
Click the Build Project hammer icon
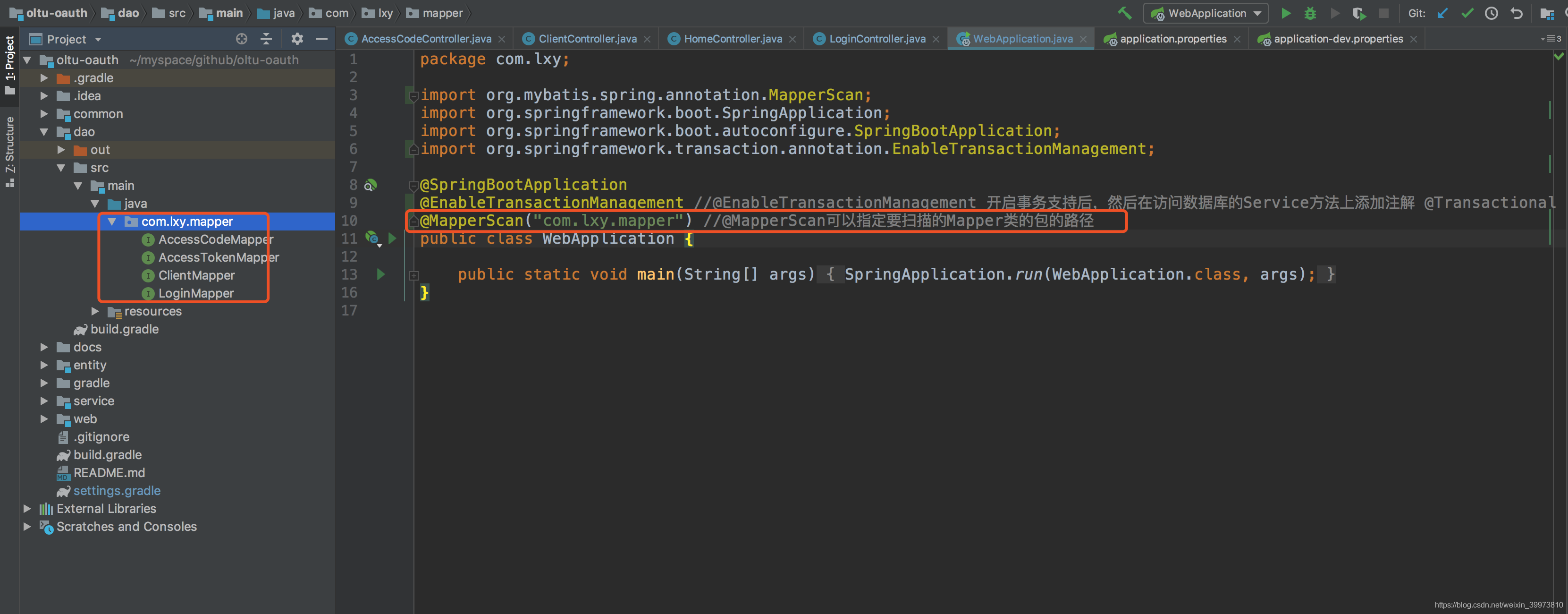tap(1124, 13)
